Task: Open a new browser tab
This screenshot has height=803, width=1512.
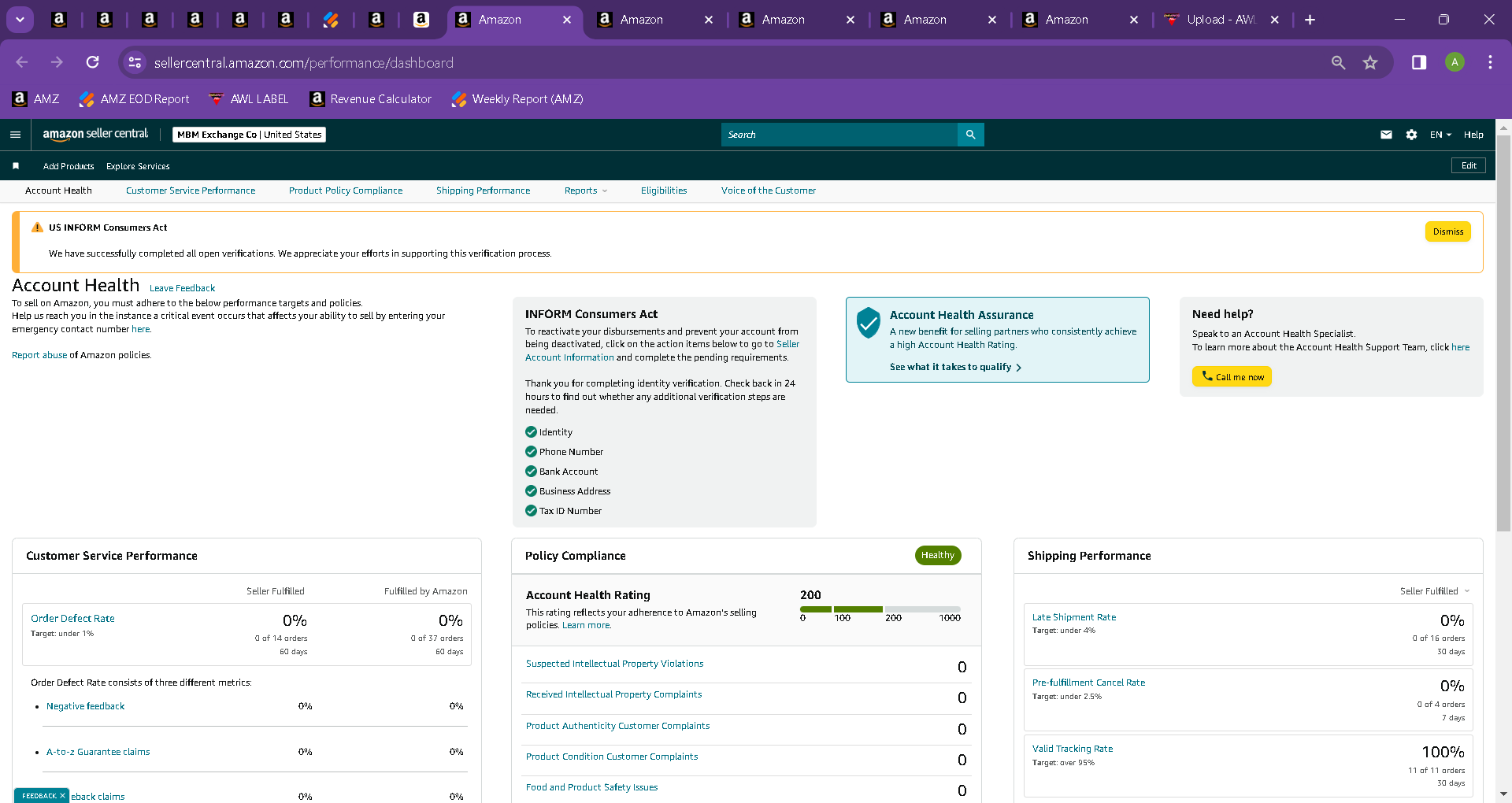Action: tap(1310, 20)
